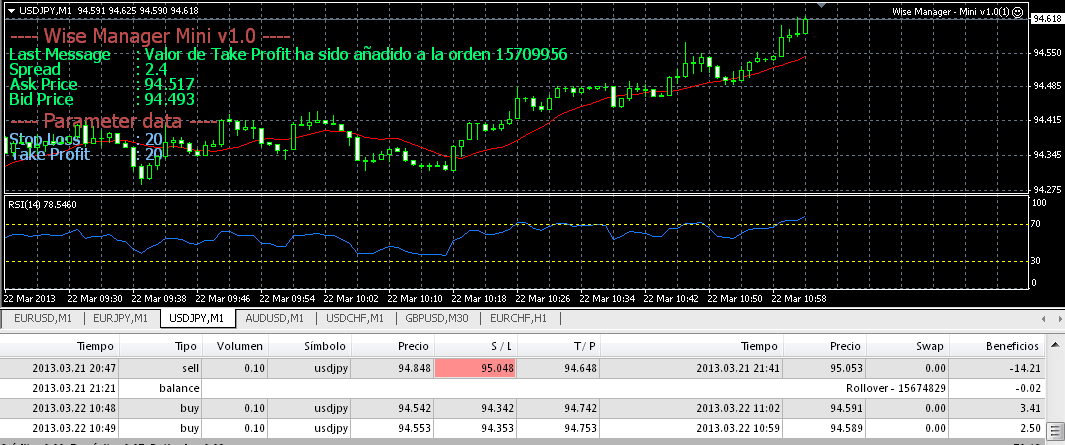Switch to the GBPUSD,M30 chart tab

pos(436,318)
